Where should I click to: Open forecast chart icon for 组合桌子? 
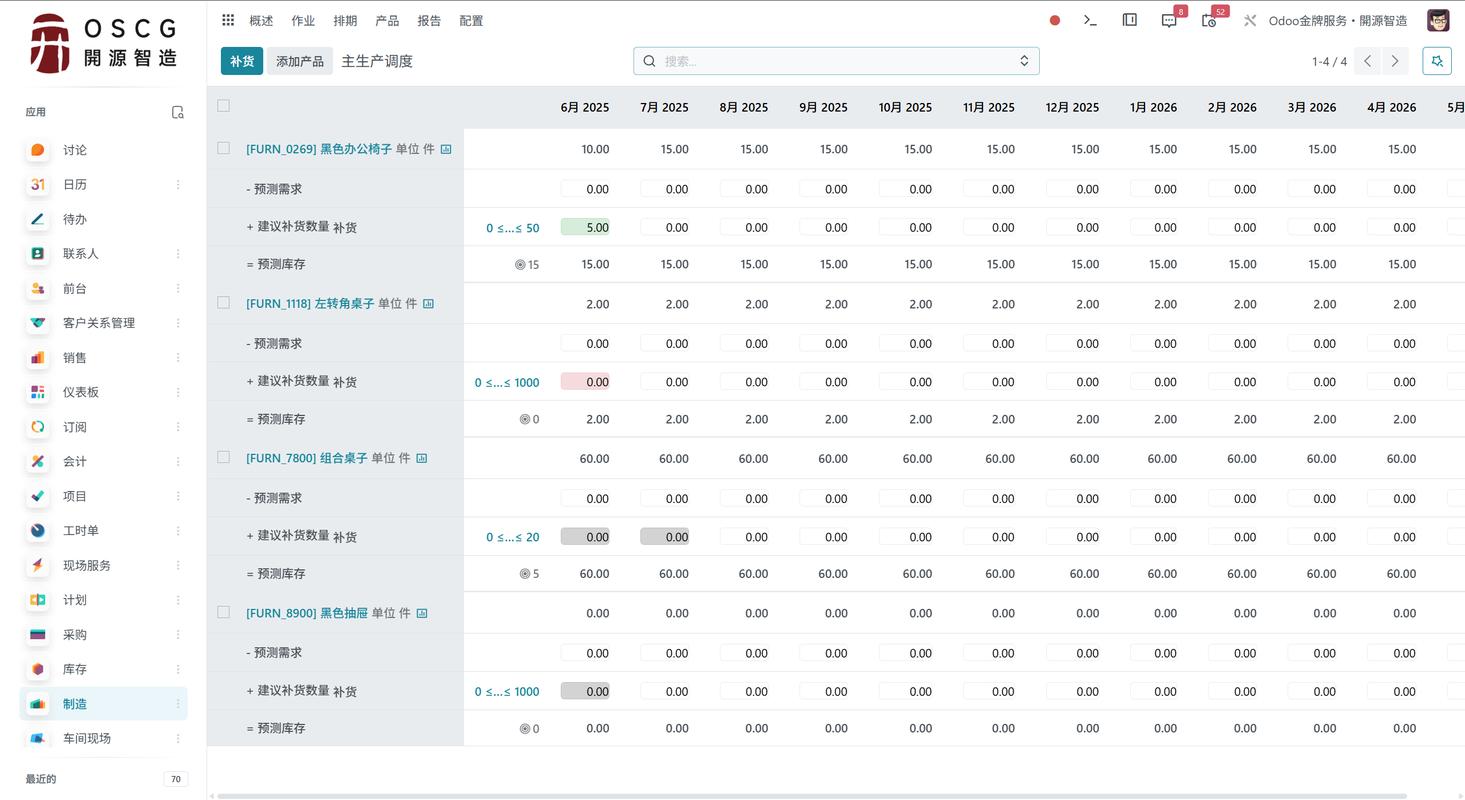422,458
